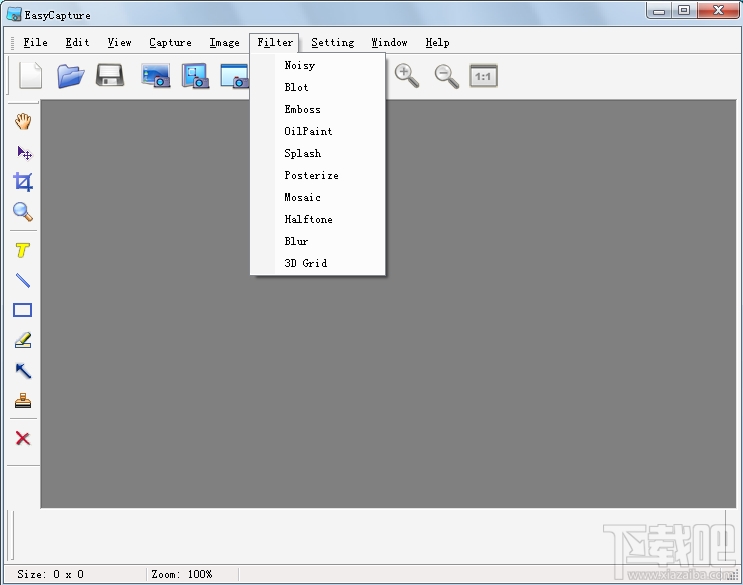743x585 pixels.
Task: Open the Image menu
Action: pyautogui.click(x=225, y=43)
